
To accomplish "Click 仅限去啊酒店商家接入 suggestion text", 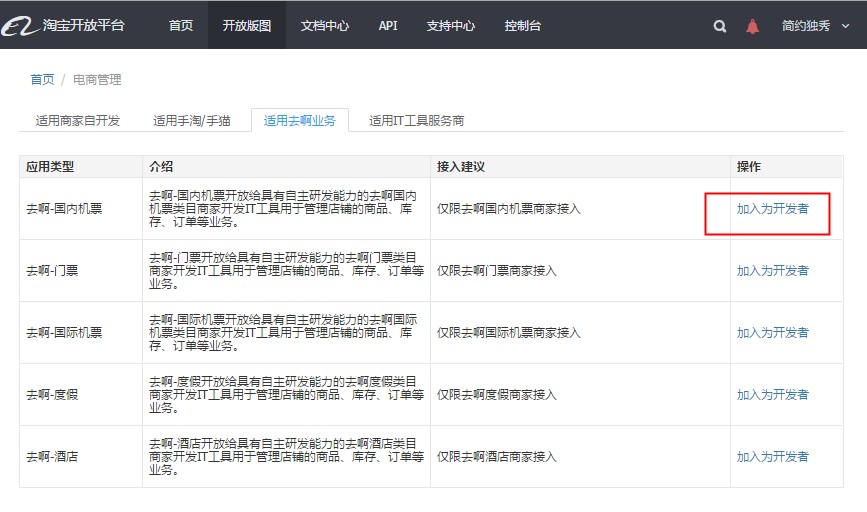I will [497, 457].
